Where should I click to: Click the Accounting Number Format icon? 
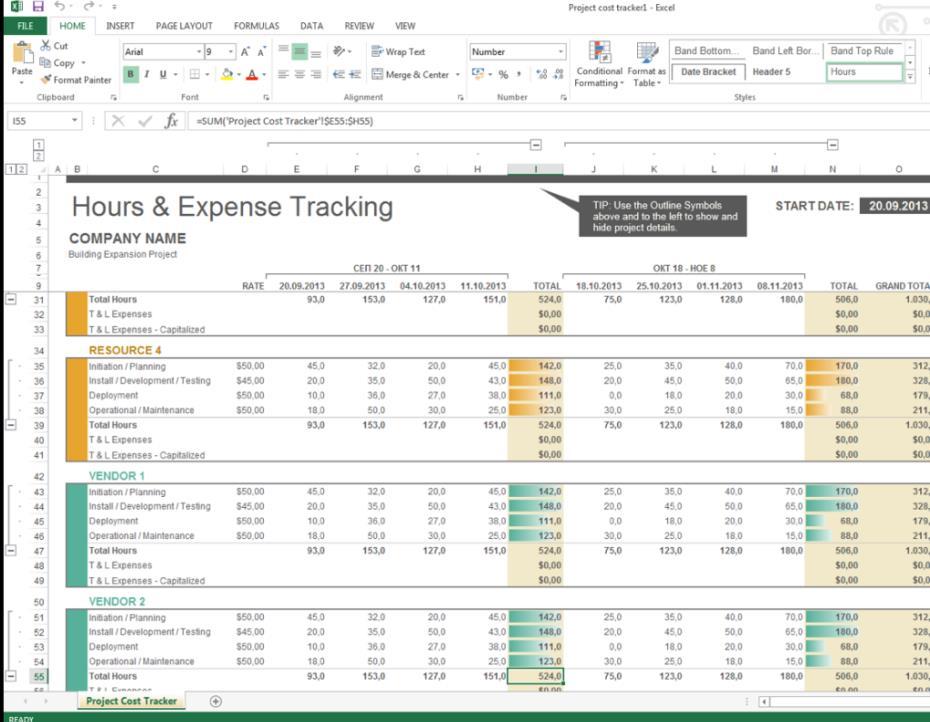[477, 74]
